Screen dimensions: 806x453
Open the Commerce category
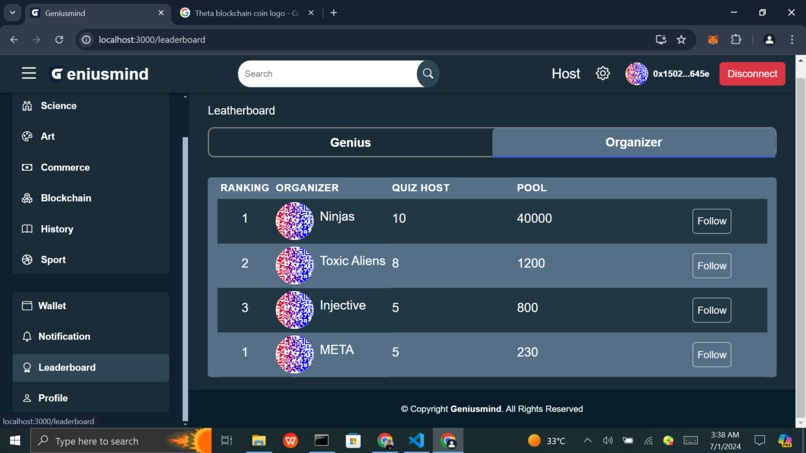90,168
